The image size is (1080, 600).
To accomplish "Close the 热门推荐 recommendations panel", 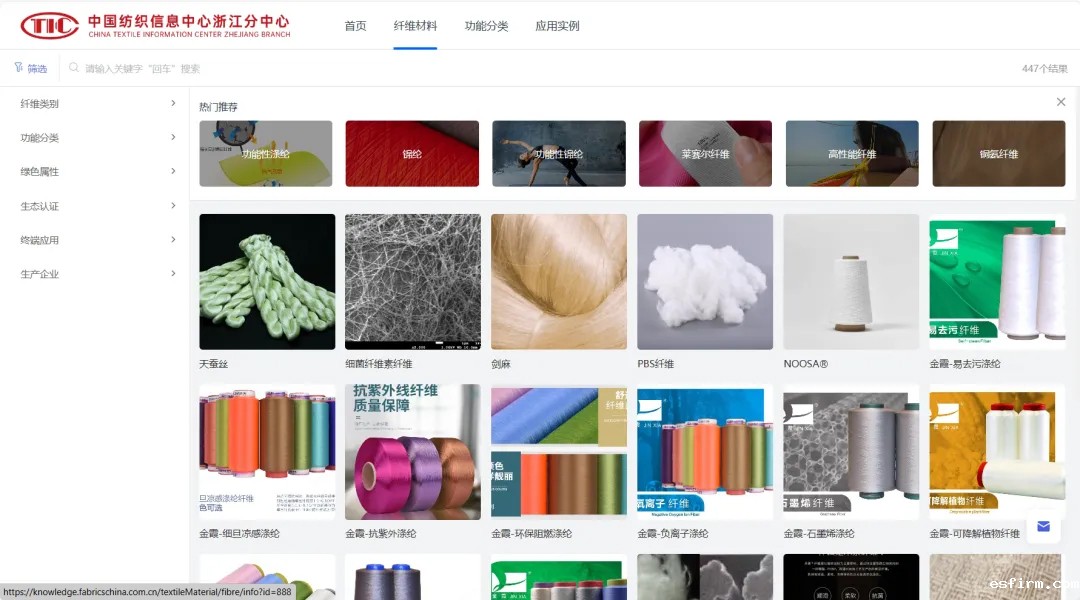I will (1061, 102).
